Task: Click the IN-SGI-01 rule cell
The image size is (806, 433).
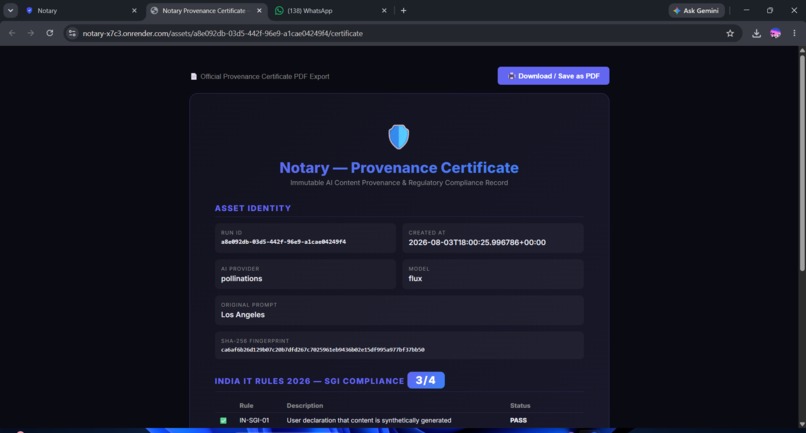Action: (254, 420)
